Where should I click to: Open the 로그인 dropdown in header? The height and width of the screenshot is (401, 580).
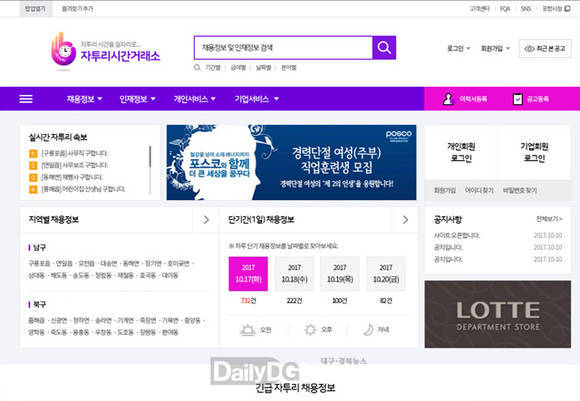[459, 48]
